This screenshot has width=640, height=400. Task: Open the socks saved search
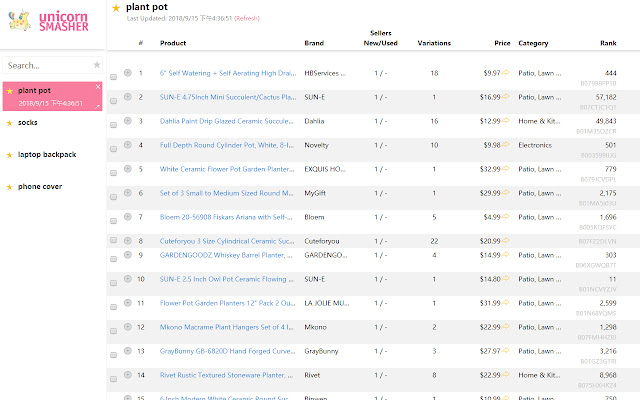point(28,123)
